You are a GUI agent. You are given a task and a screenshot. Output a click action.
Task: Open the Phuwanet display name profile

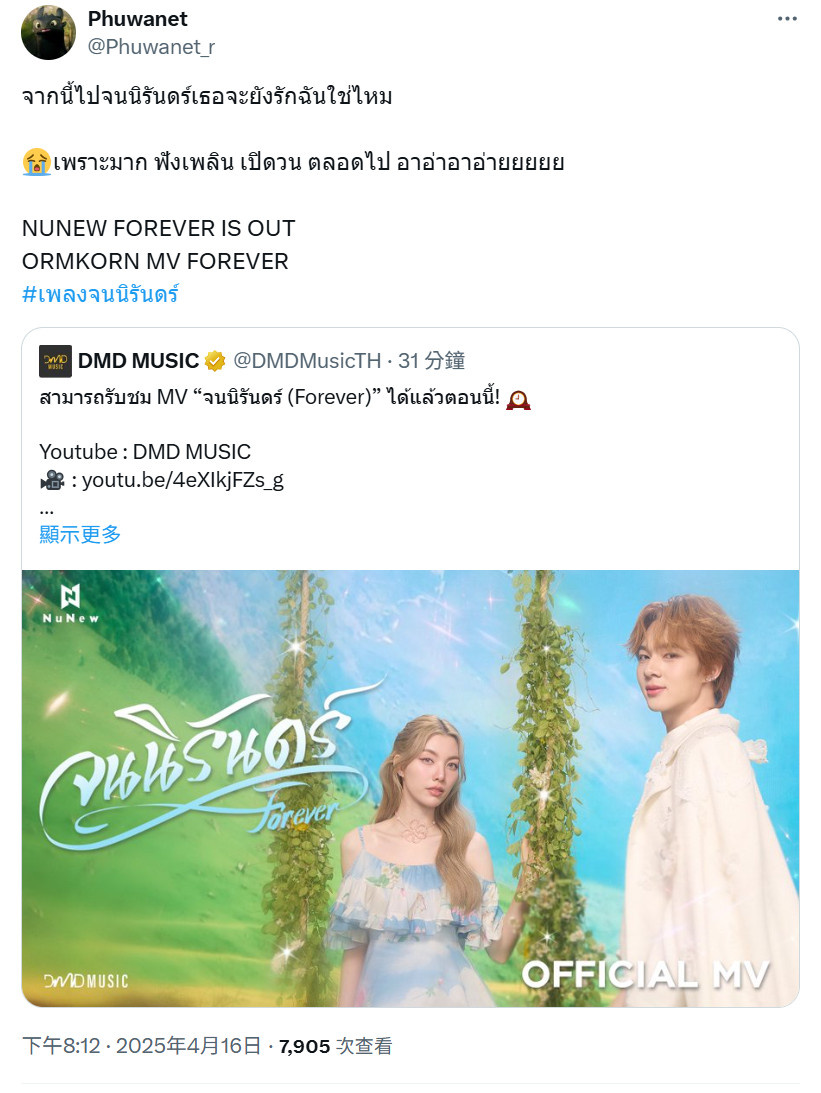[x=137, y=19]
